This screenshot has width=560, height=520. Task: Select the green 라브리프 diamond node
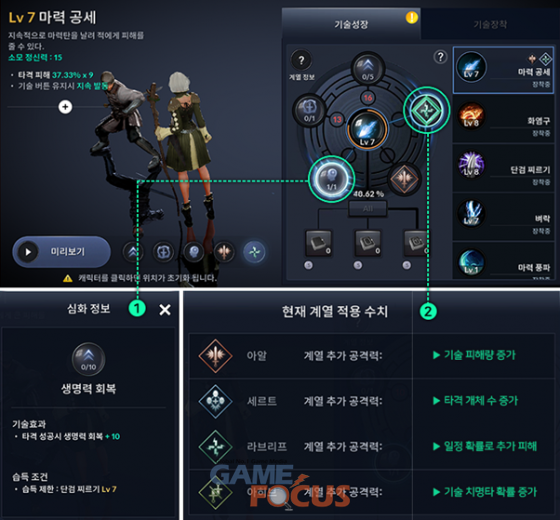tap(426, 110)
